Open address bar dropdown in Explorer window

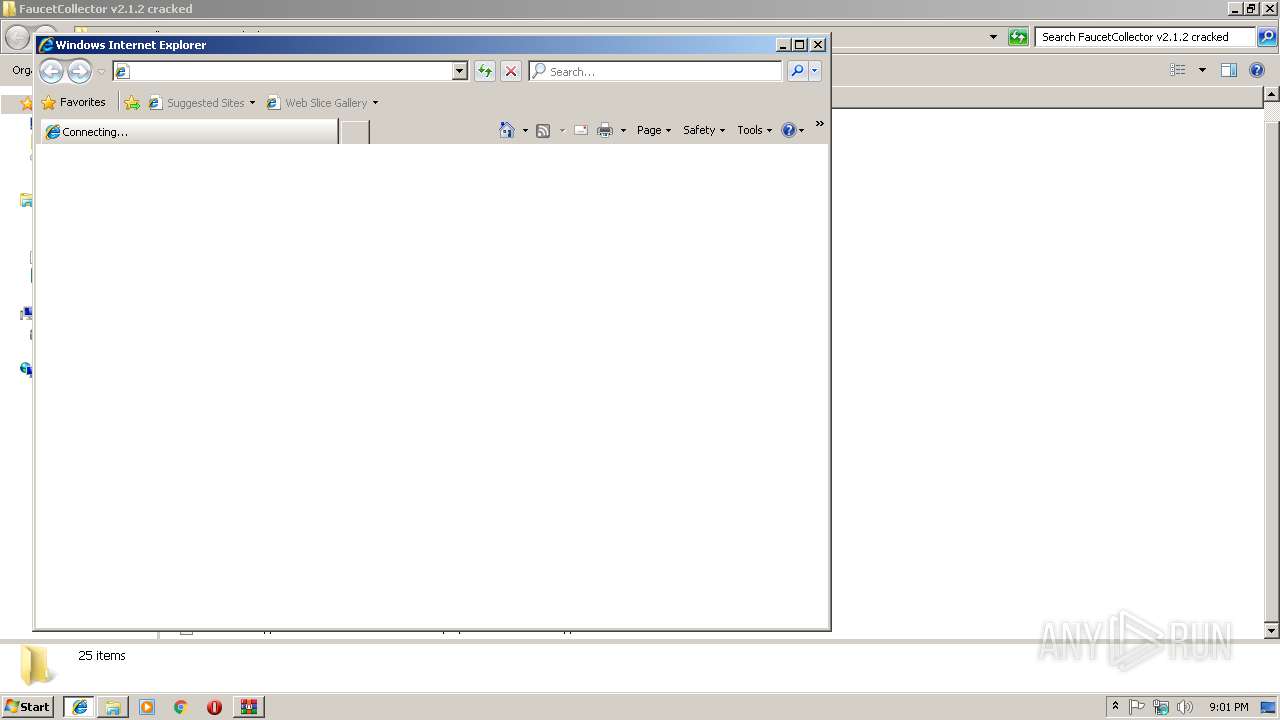pos(993,37)
